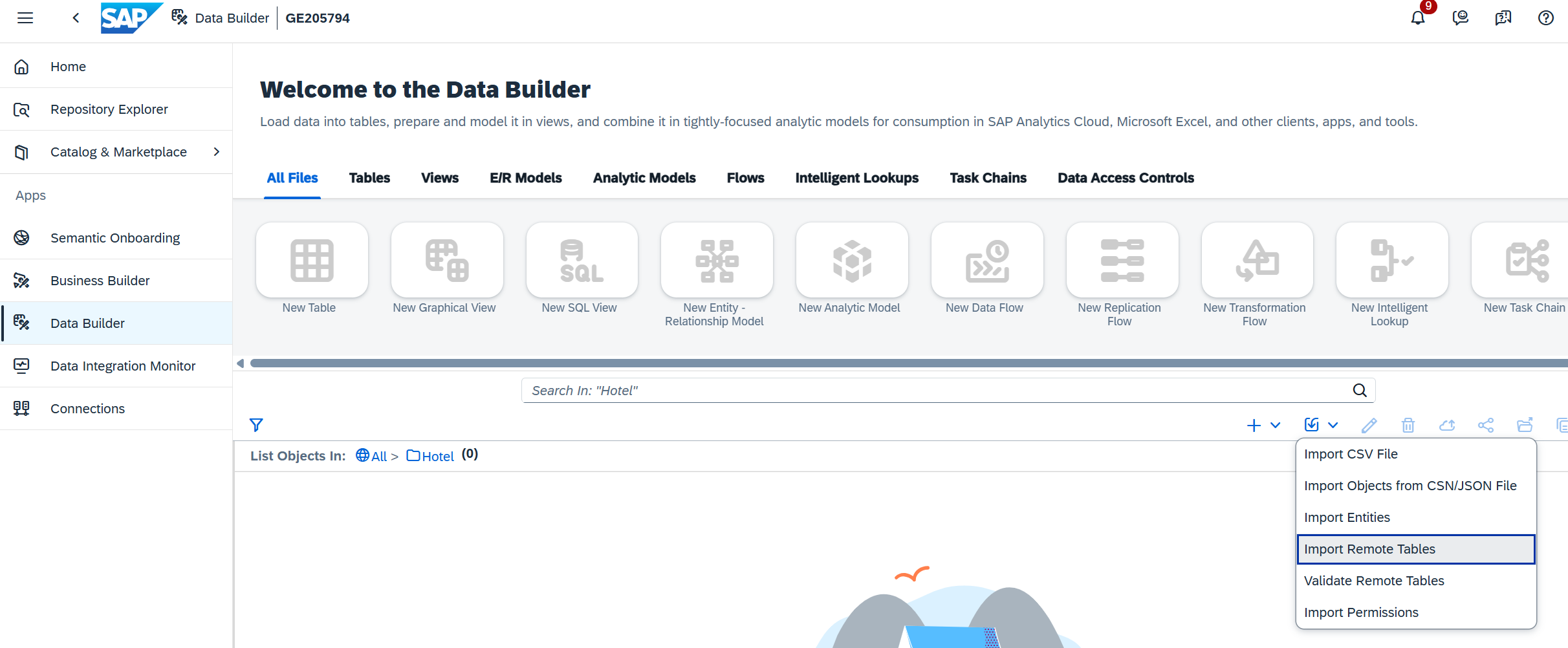
Task: Click the search magnifier icon
Action: (x=1360, y=391)
